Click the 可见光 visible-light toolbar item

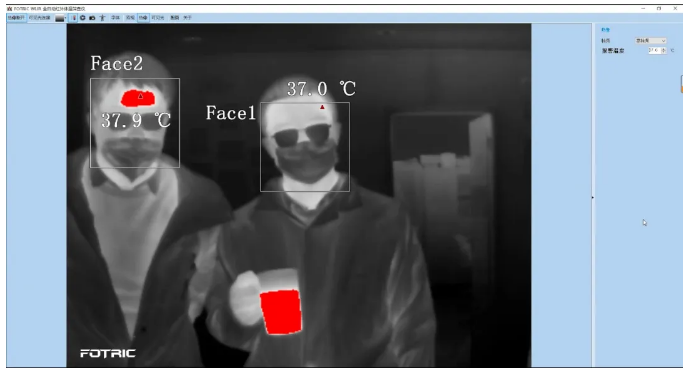(x=157, y=18)
